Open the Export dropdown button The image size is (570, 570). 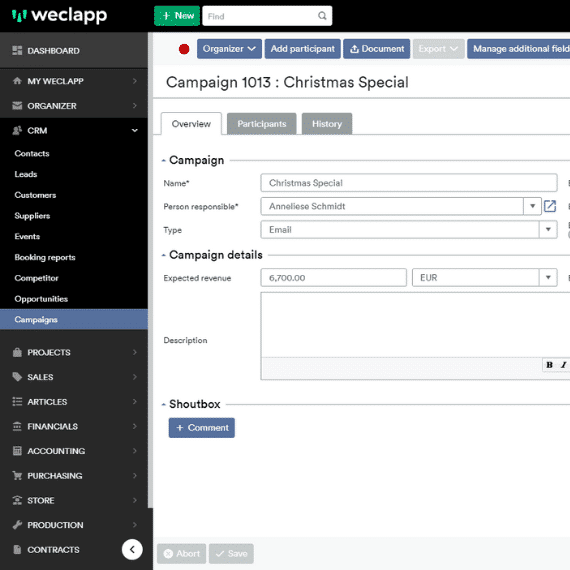[438, 49]
